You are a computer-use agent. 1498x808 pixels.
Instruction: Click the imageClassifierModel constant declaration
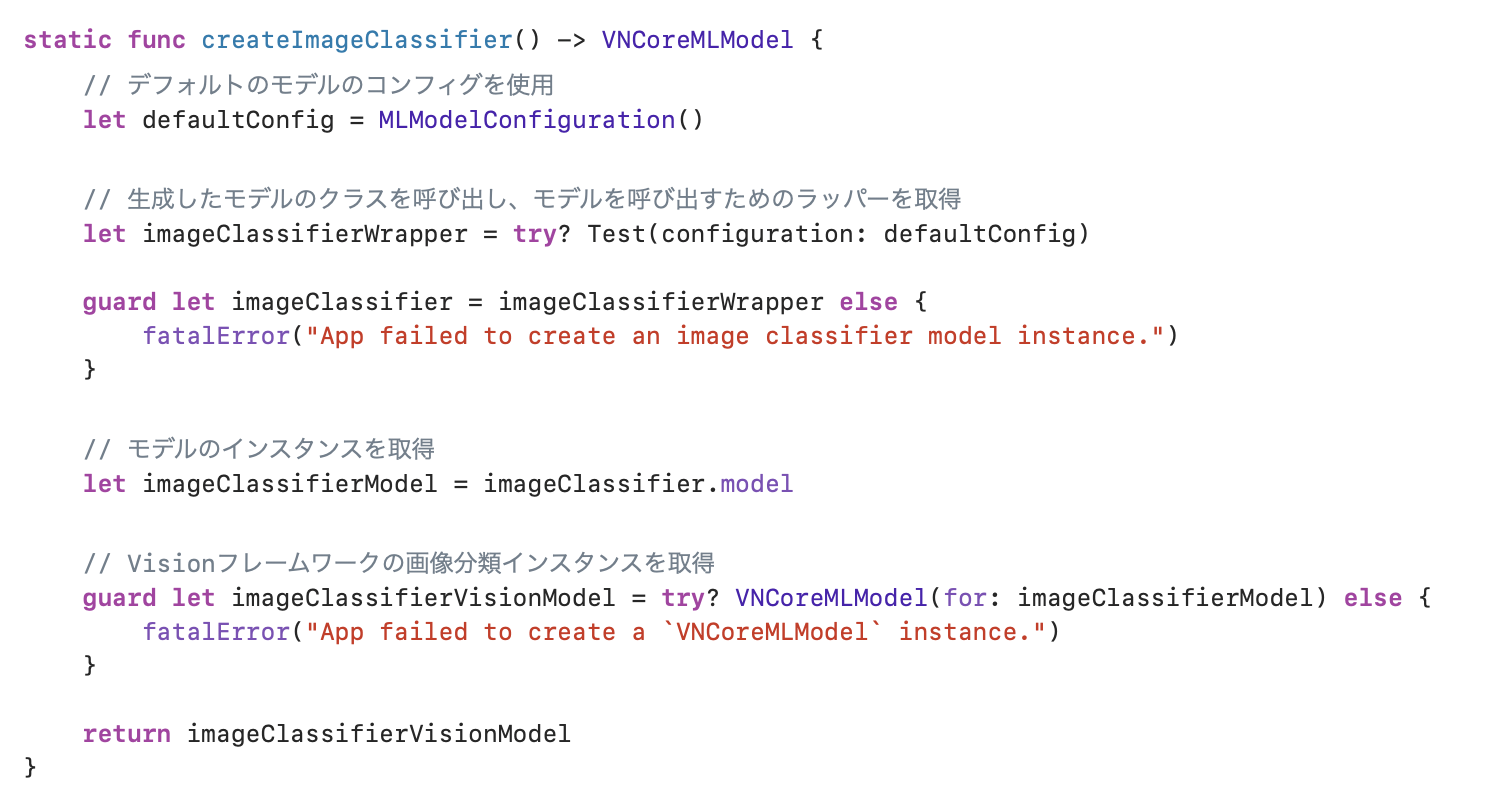pos(290,484)
